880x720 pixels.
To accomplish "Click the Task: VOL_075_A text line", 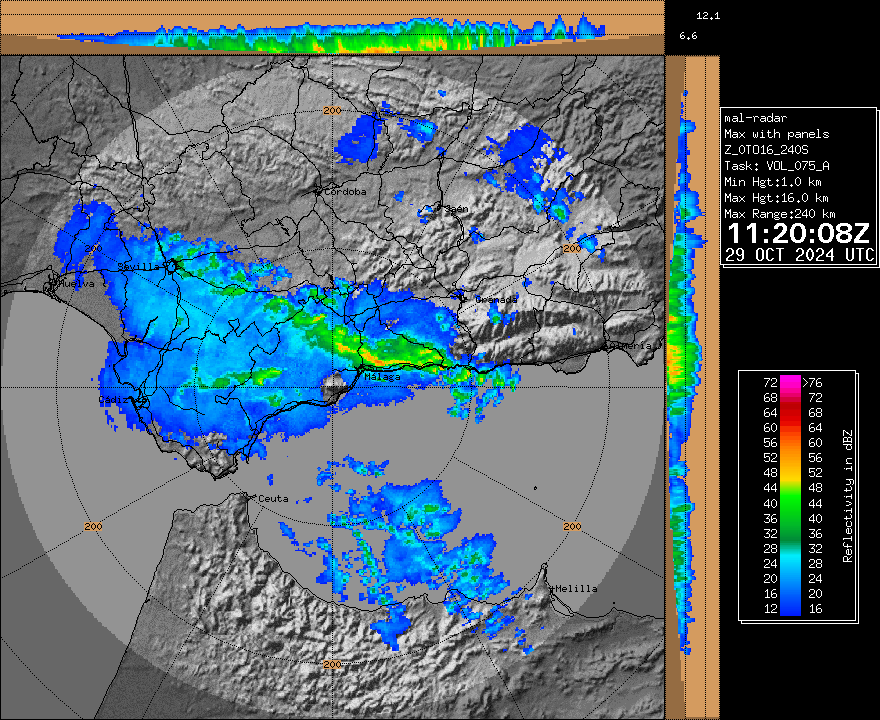I will [x=777, y=166].
